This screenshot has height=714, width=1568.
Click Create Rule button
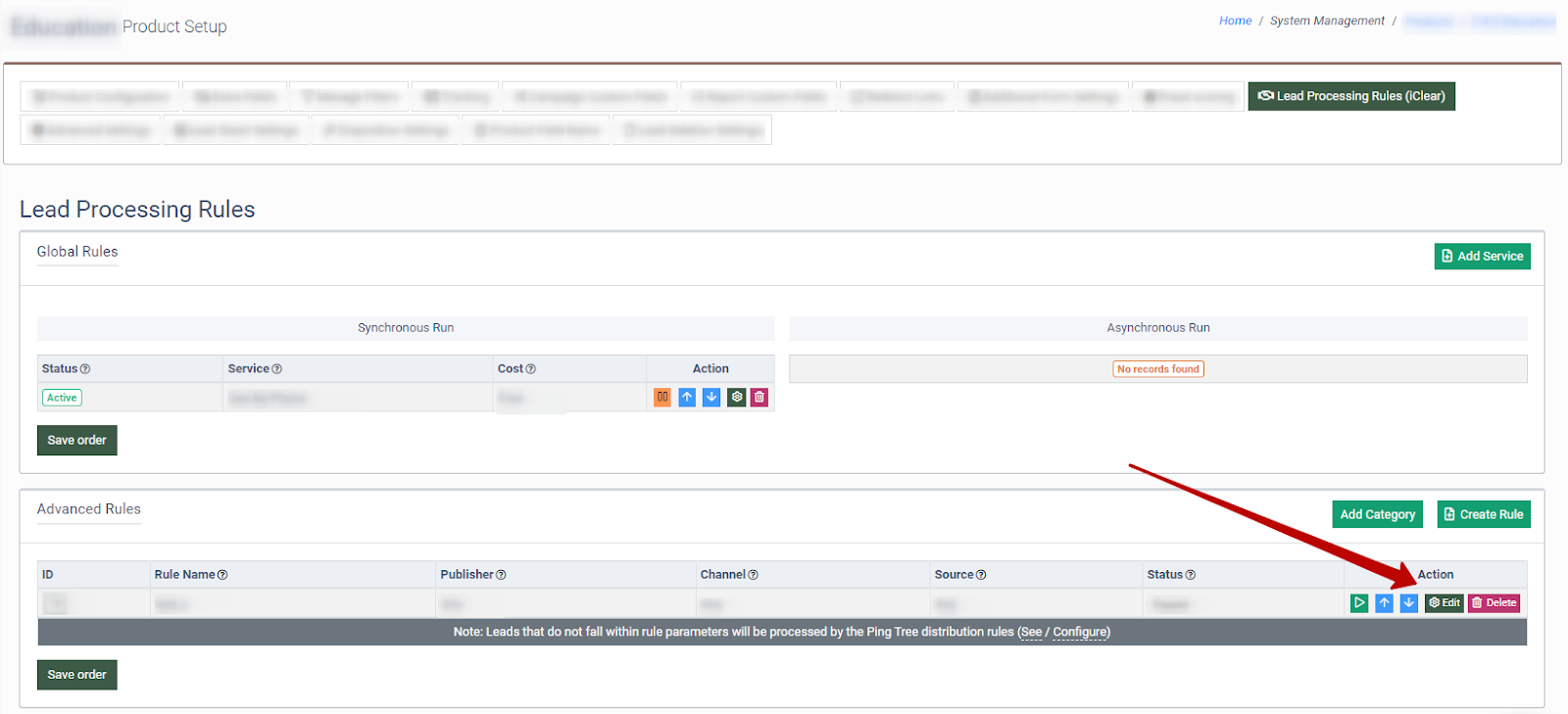pos(1483,514)
